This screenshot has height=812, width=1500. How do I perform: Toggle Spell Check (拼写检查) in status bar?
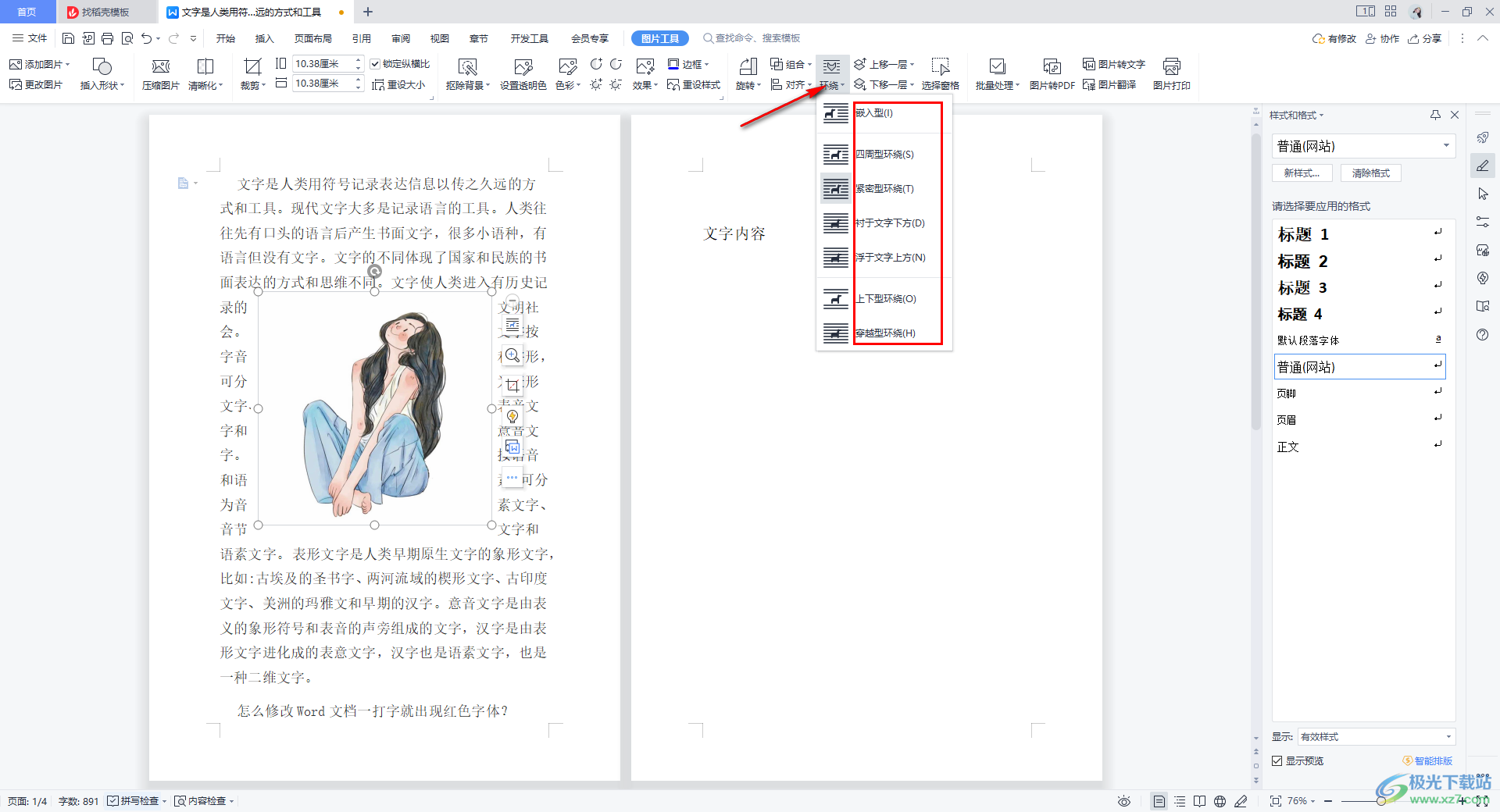[137, 801]
